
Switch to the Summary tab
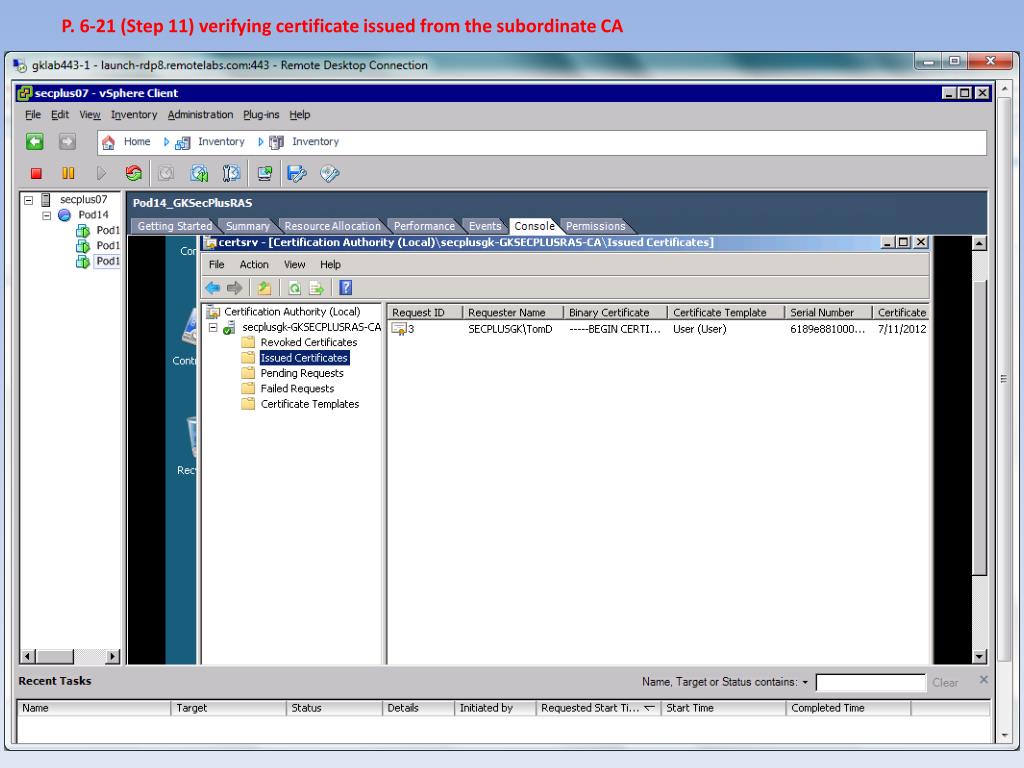coord(248,226)
